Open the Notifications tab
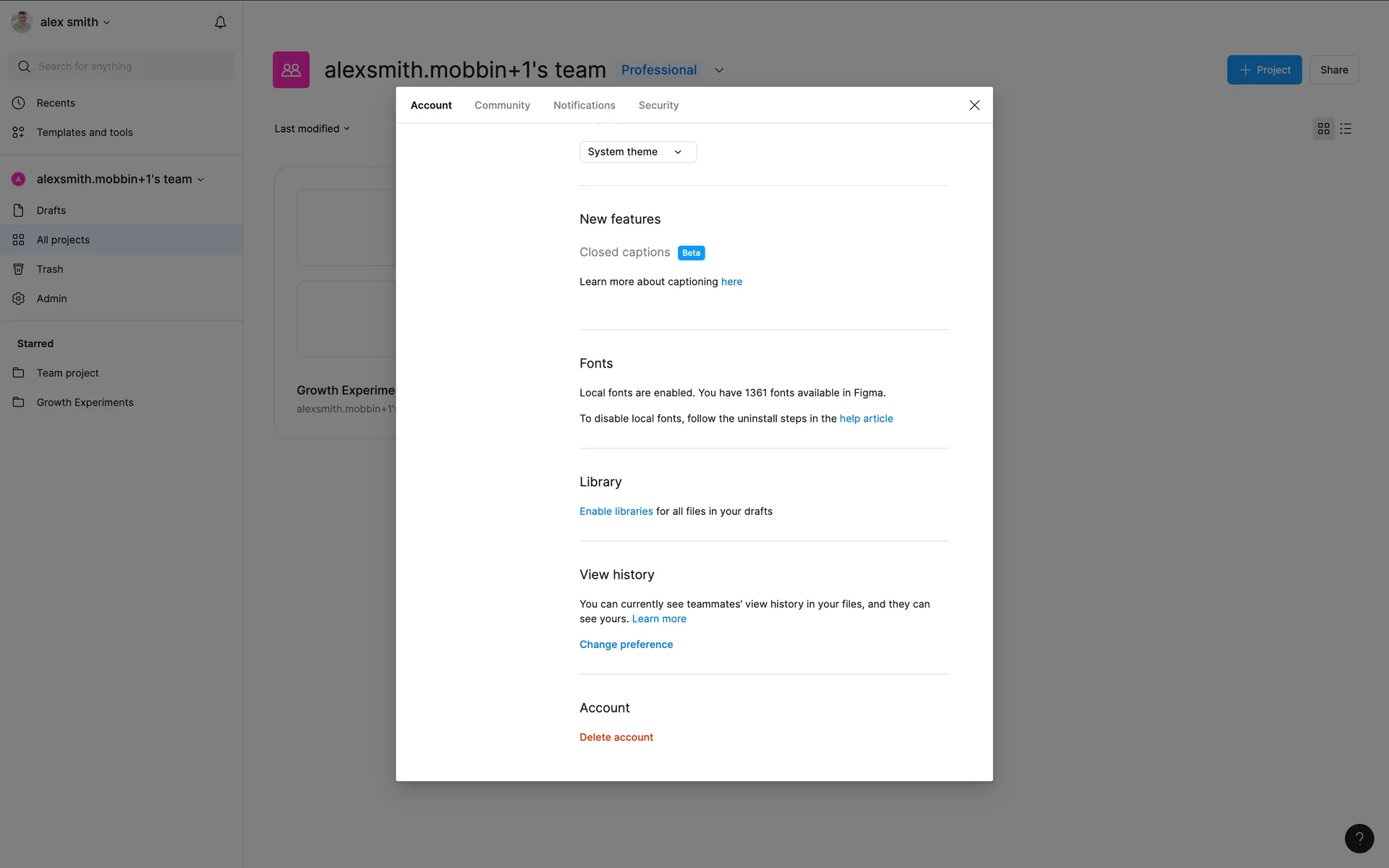Viewport: 1389px width, 868px height. pyautogui.click(x=584, y=106)
